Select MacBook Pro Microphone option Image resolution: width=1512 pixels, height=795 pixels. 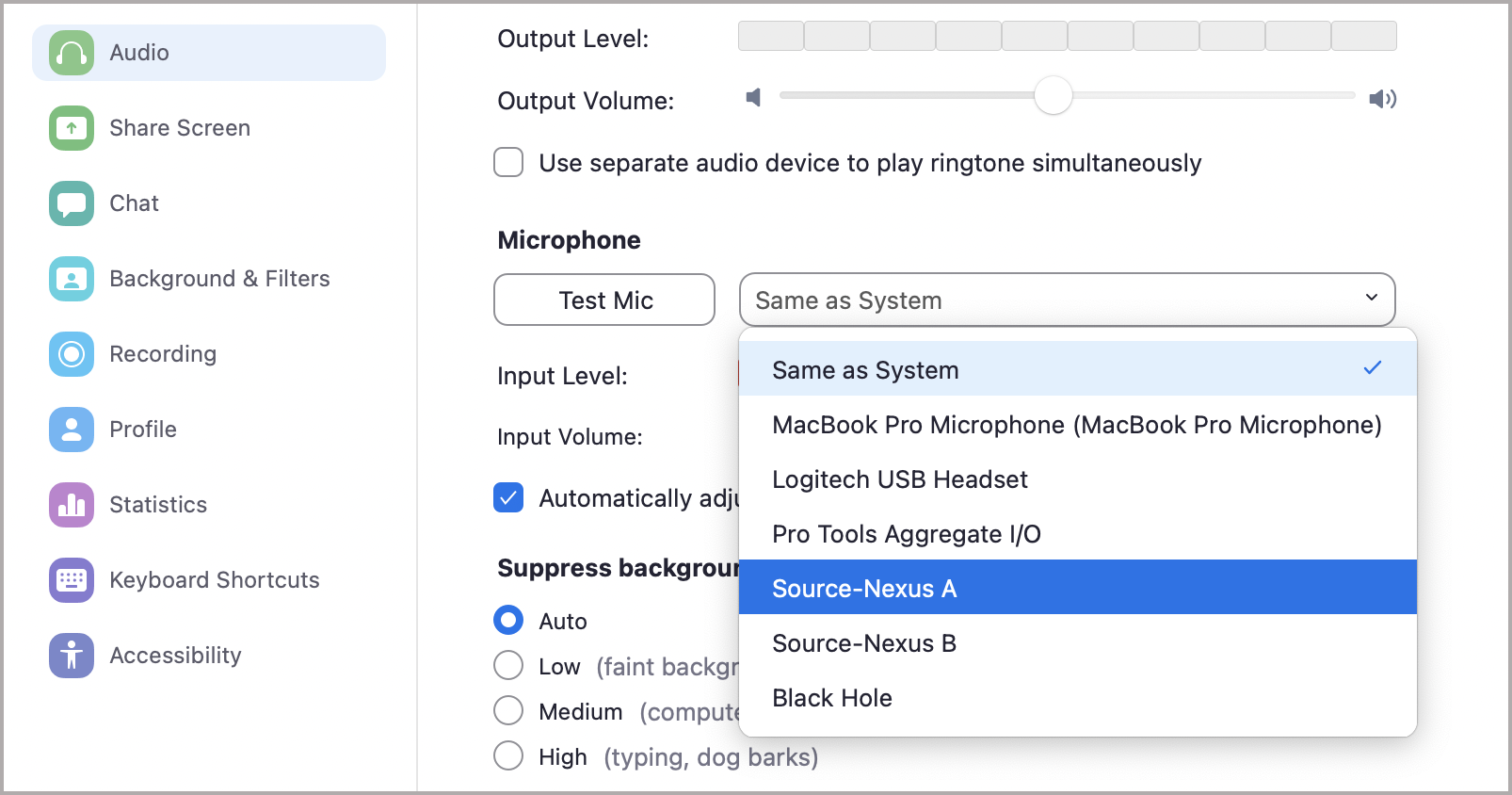coord(1077,425)
